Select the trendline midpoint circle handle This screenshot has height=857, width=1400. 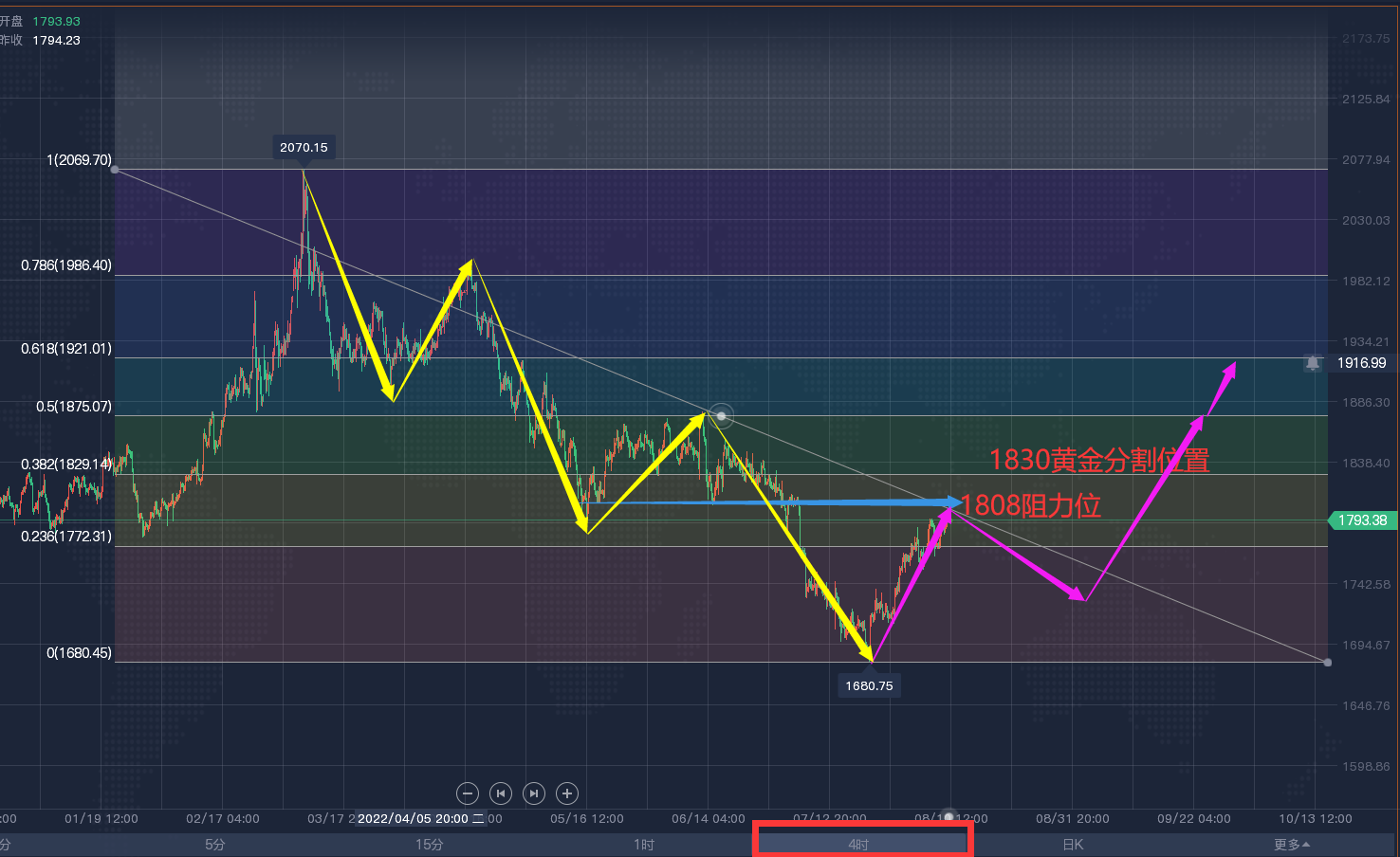(x=722, y=416)
